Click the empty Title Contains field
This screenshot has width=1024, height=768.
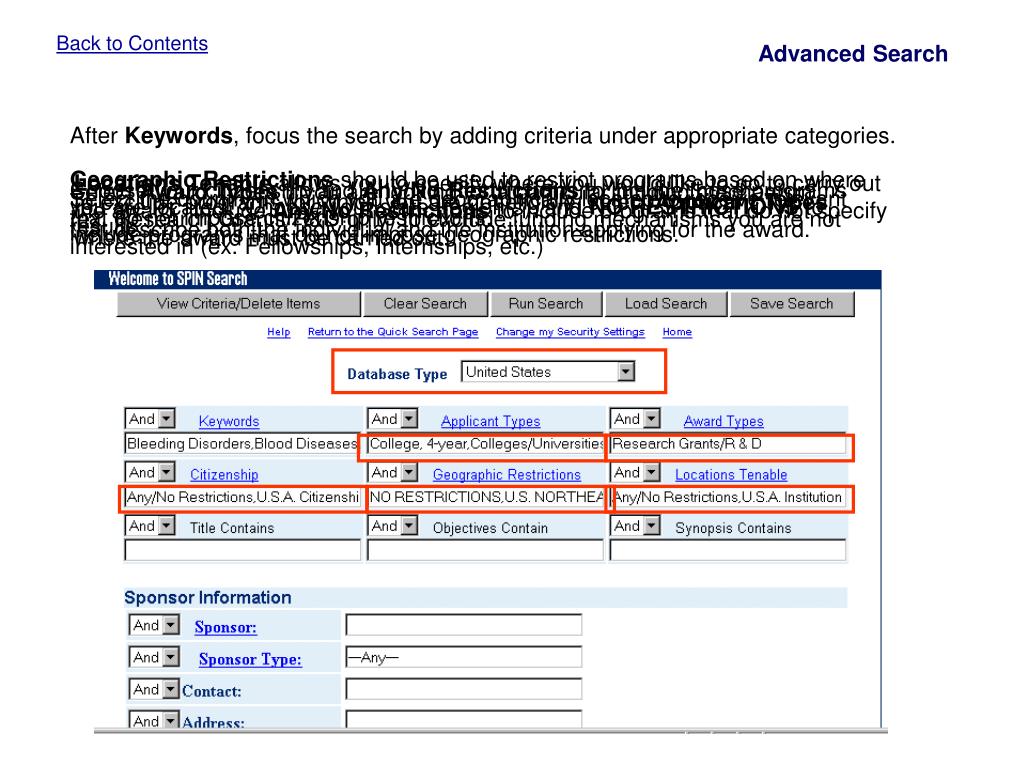[x=242, y=551]
